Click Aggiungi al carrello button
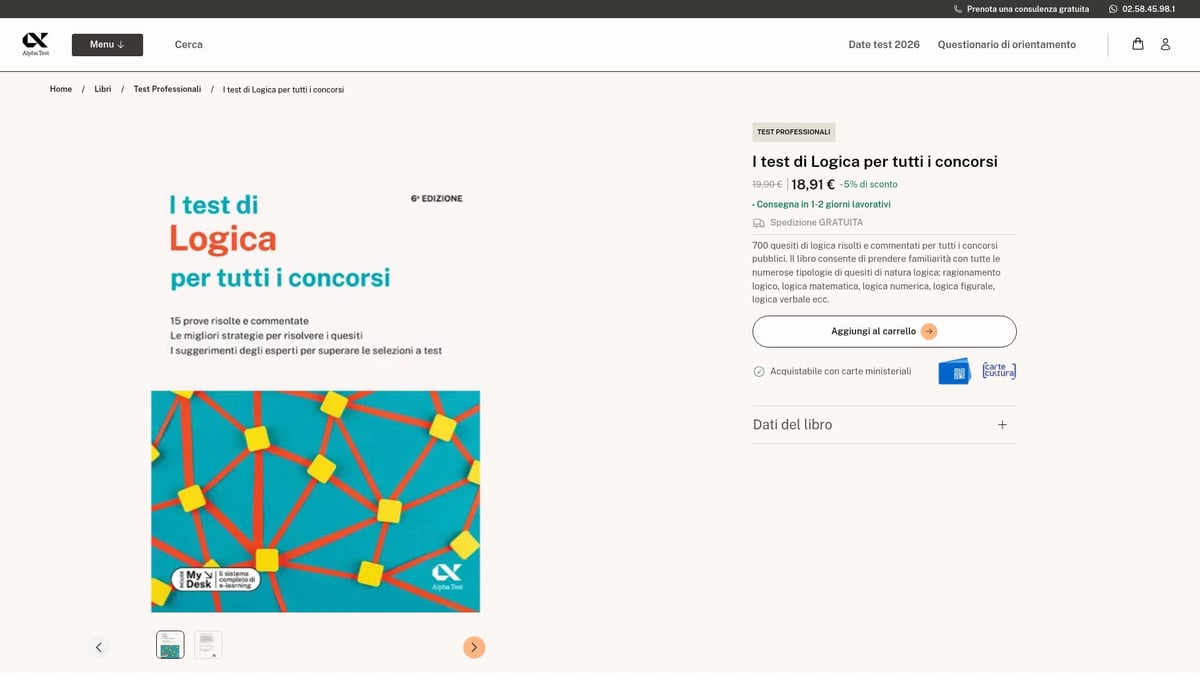 pos(884,331)
